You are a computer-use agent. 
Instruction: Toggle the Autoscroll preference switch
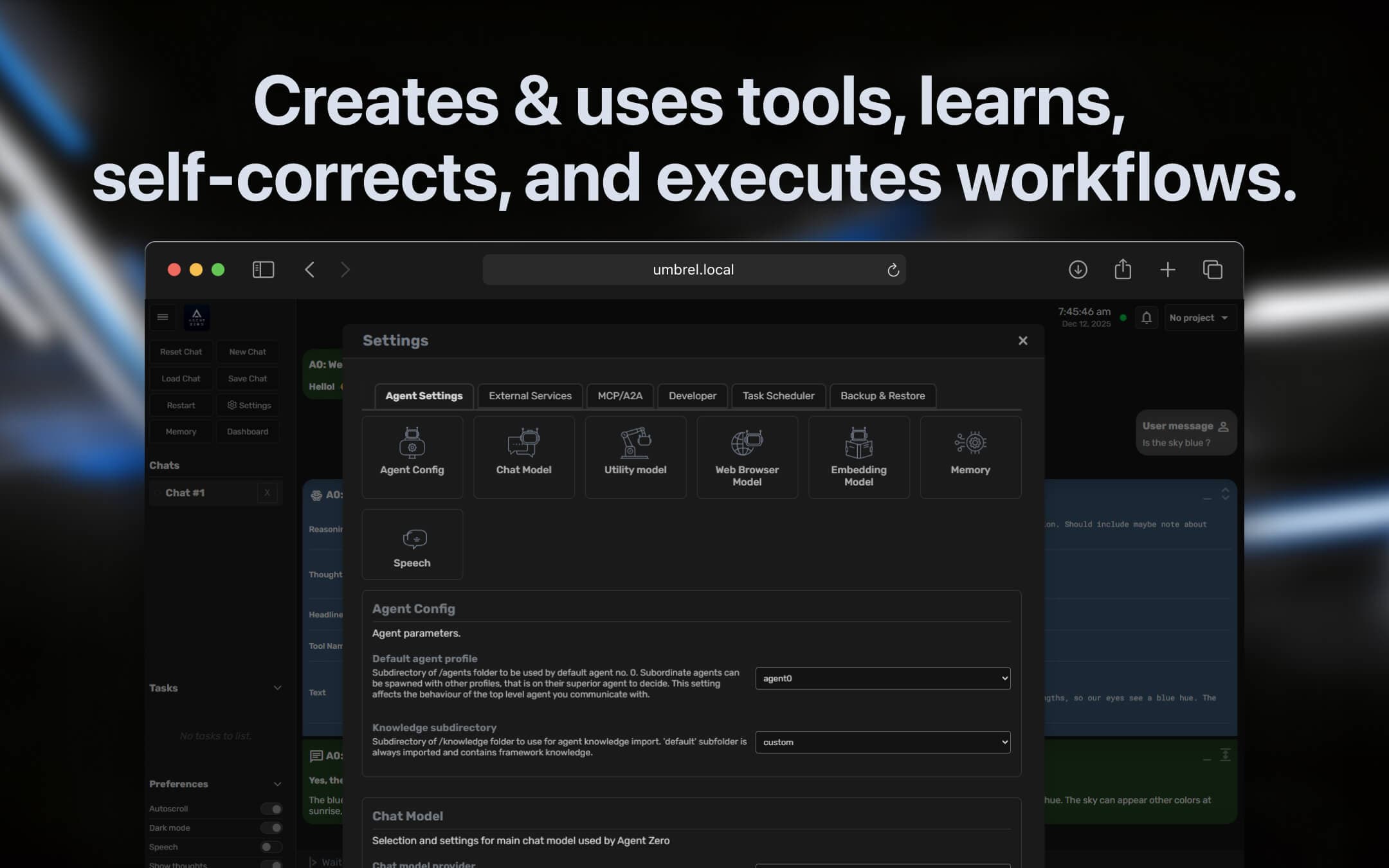click(271, 809)
